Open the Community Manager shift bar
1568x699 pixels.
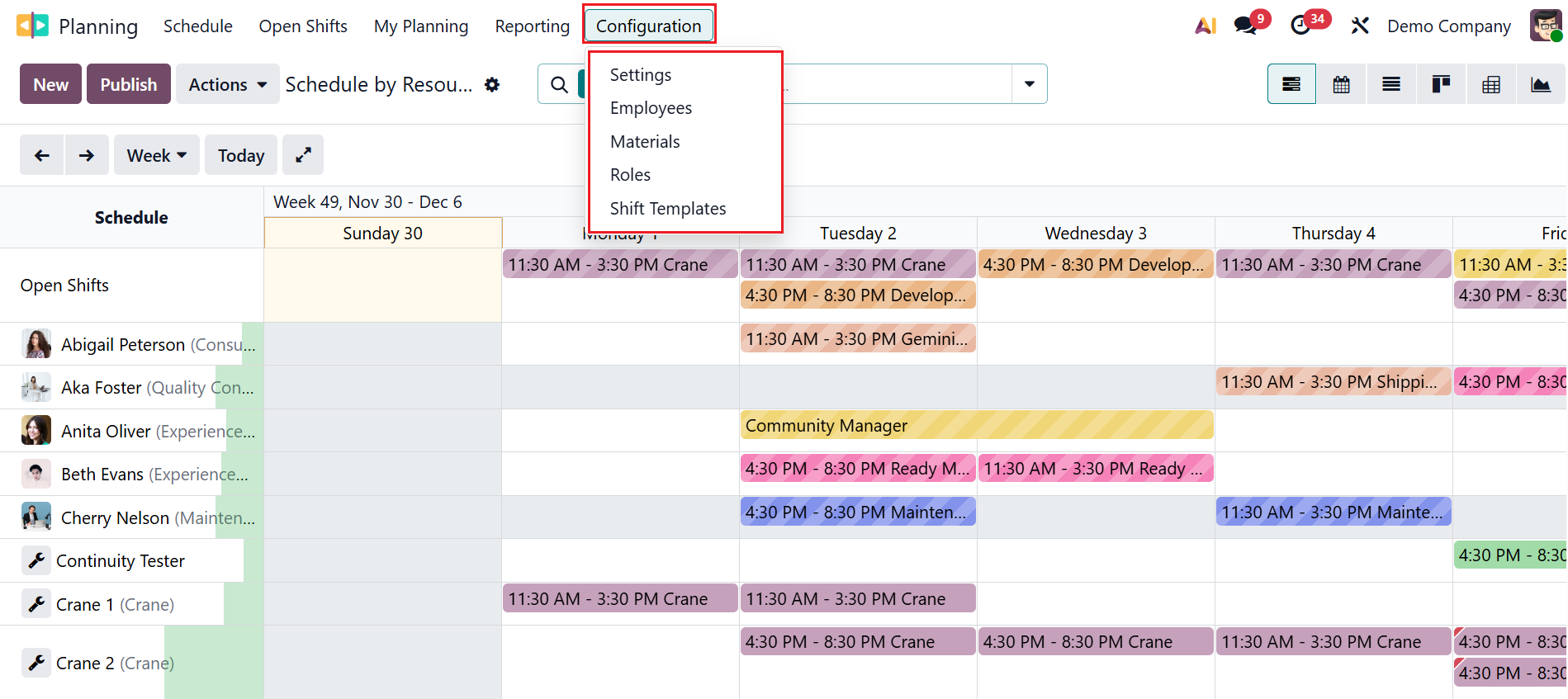[x=977, y=426]
